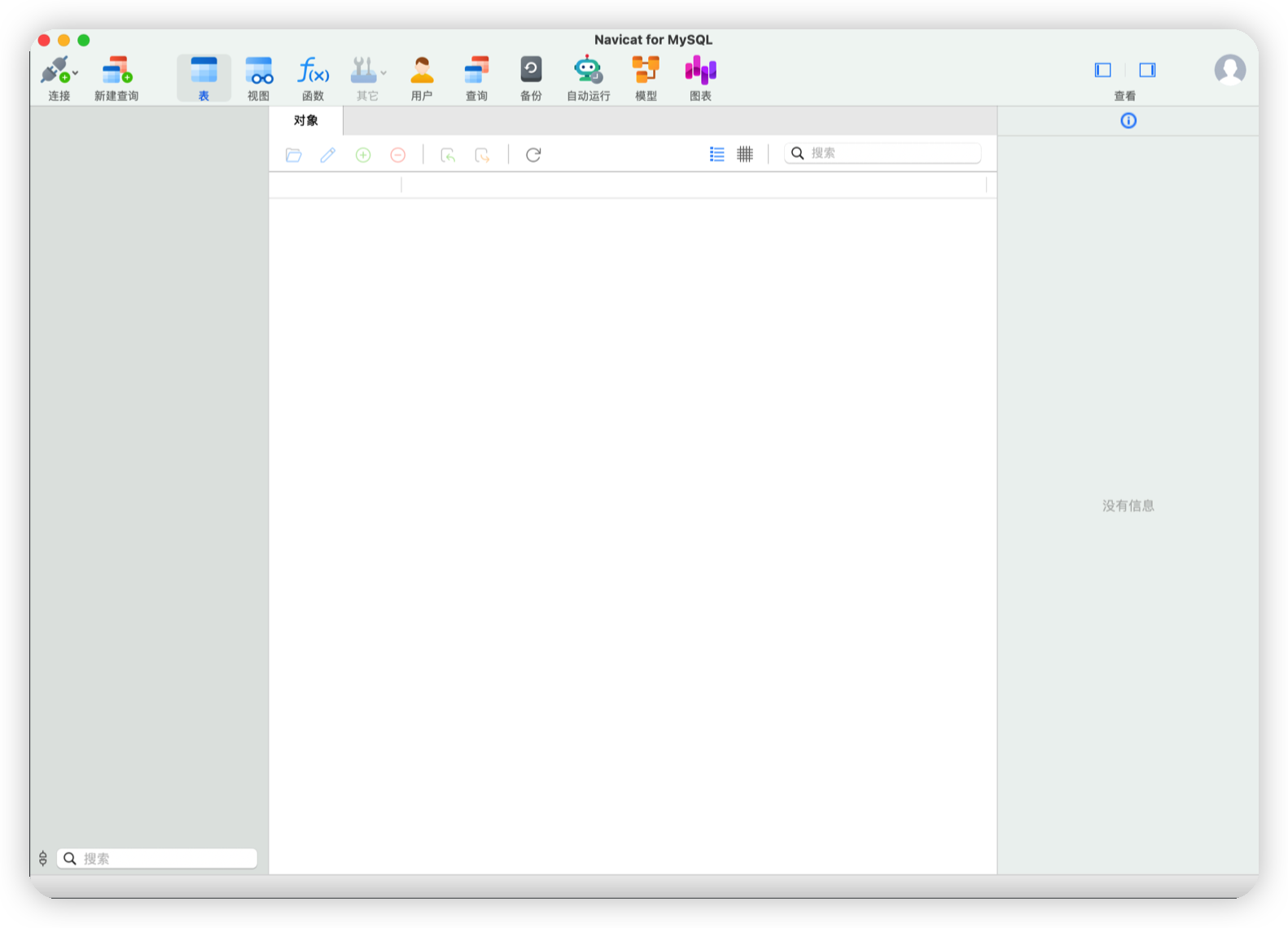Open the 模型 model icon
This screenshot has width=1288, height=928.
pyautogui.click(x=646, y=70)
